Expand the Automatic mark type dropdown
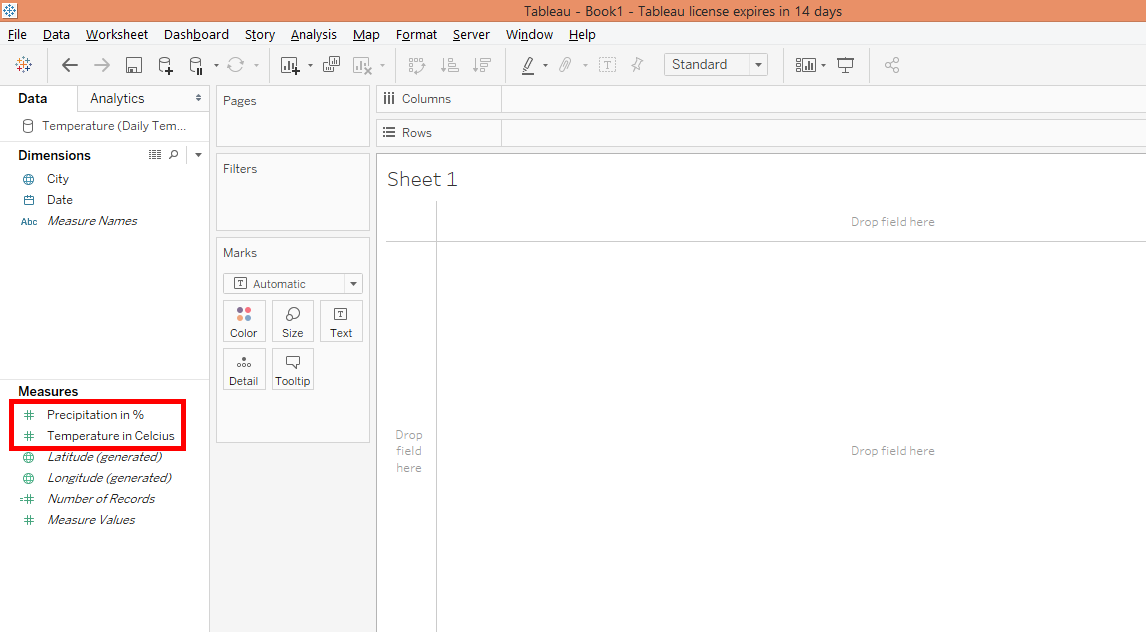 (352, 284)
